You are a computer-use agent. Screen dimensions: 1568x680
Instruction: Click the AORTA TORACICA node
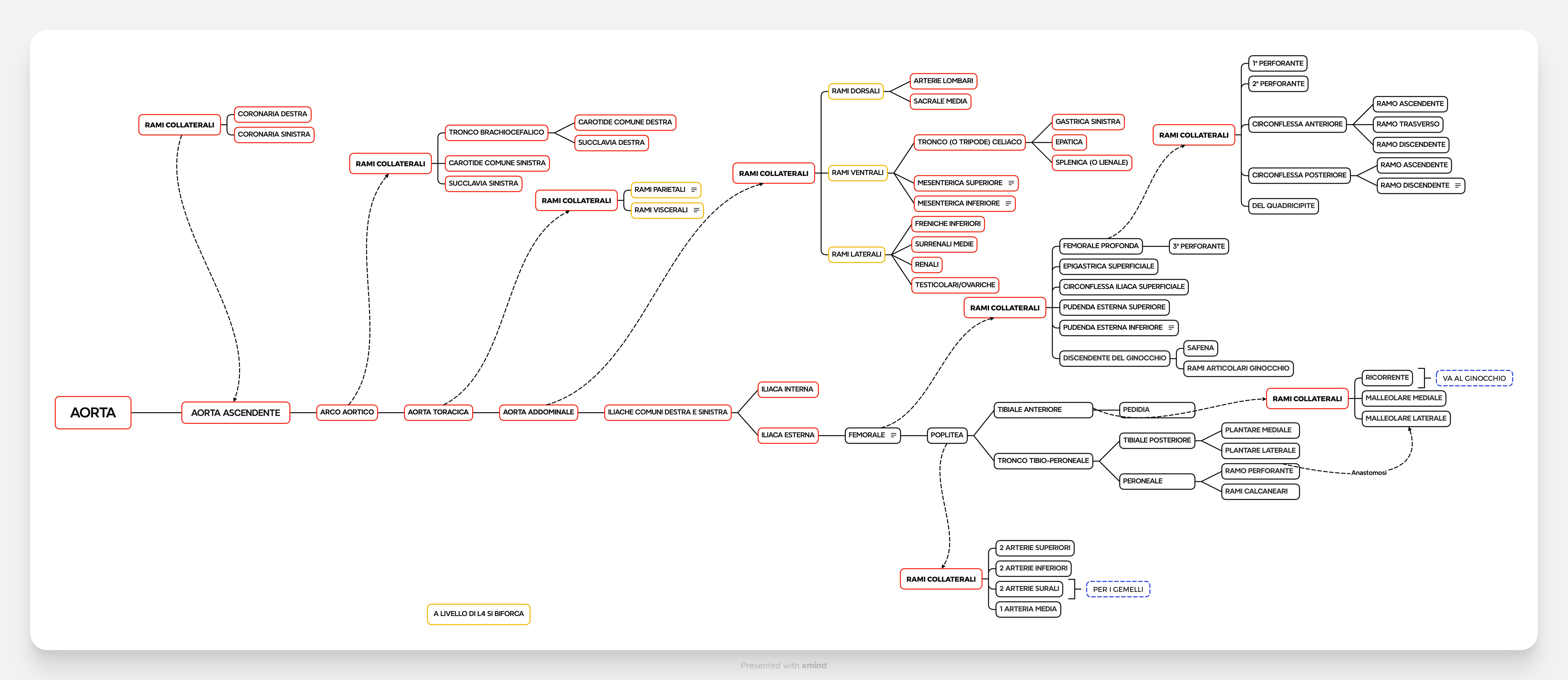click(438, 412)
